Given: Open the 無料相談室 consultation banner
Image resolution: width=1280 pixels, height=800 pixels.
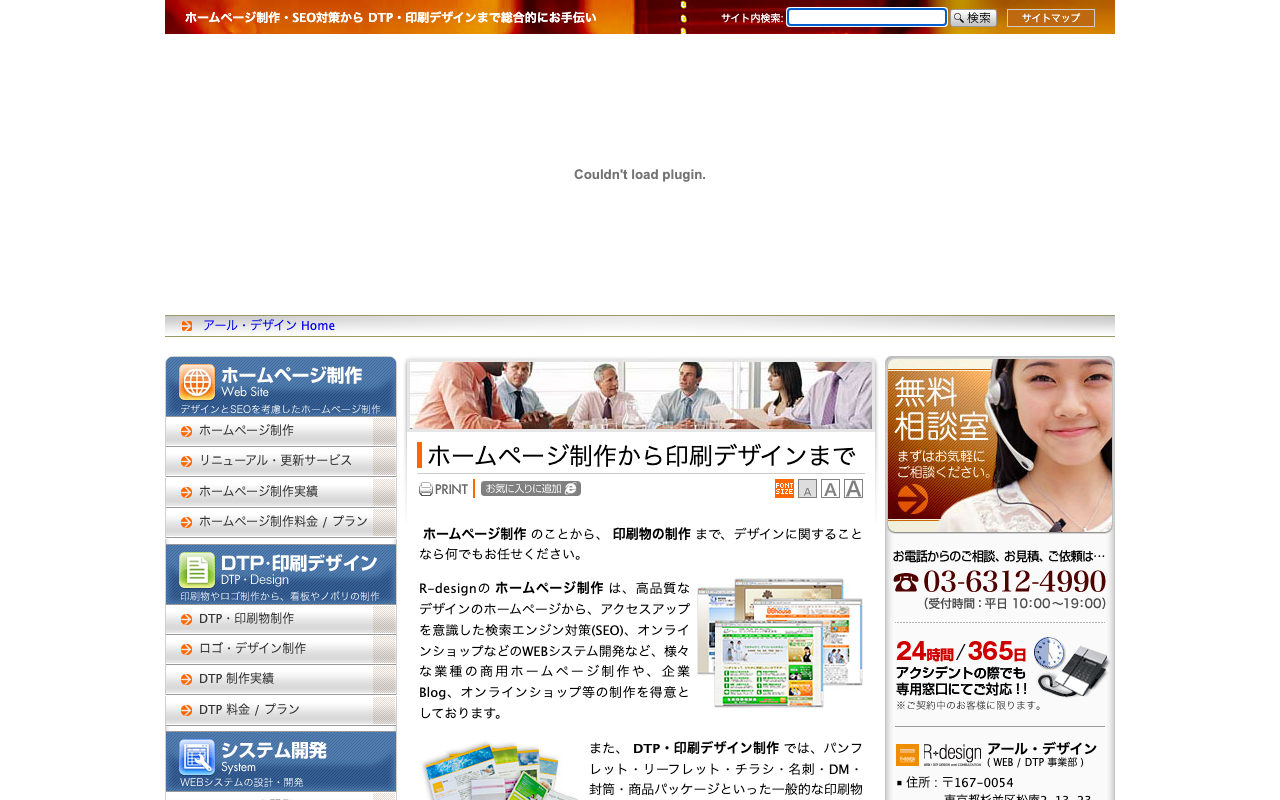Looking at the screenshot, I should pos(1000,445).
